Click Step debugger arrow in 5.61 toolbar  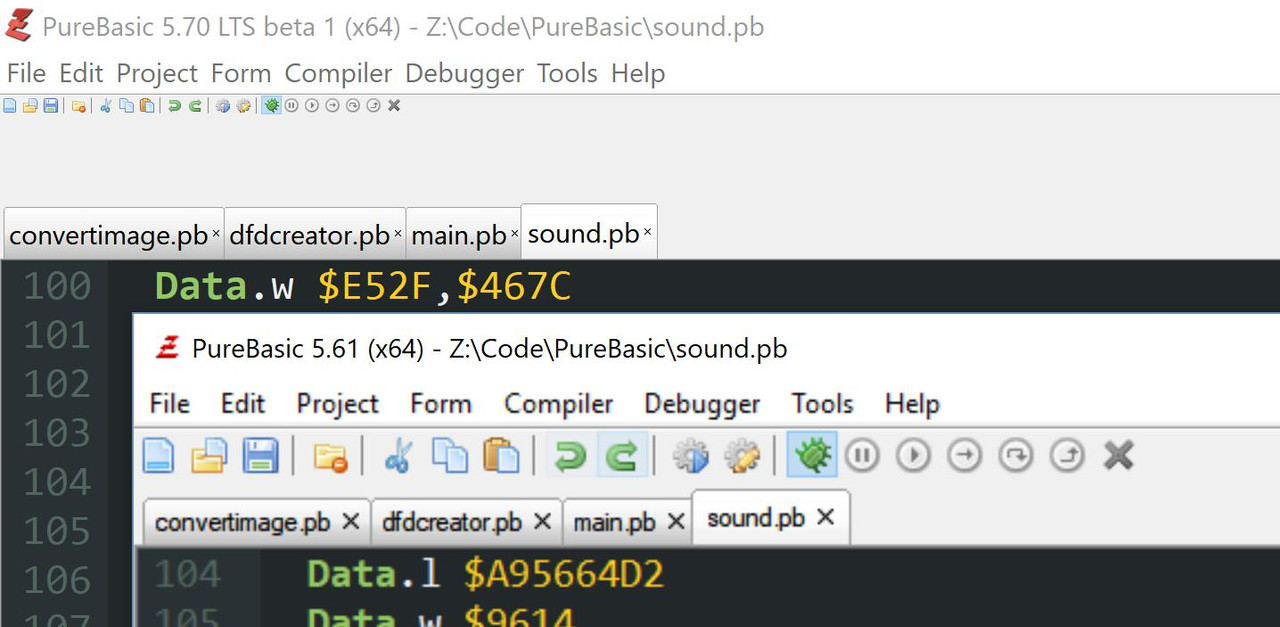965,456
